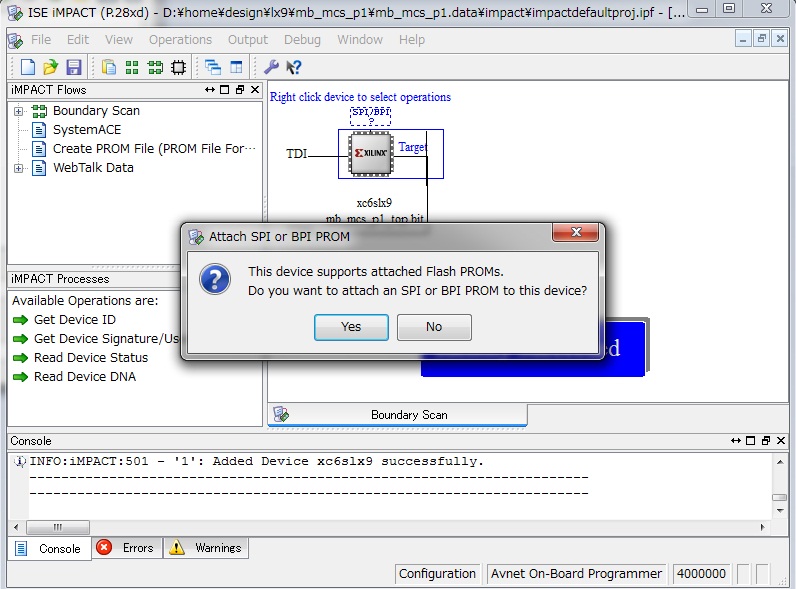Close the iMPACT Flows panel

[x=255, y=90]
